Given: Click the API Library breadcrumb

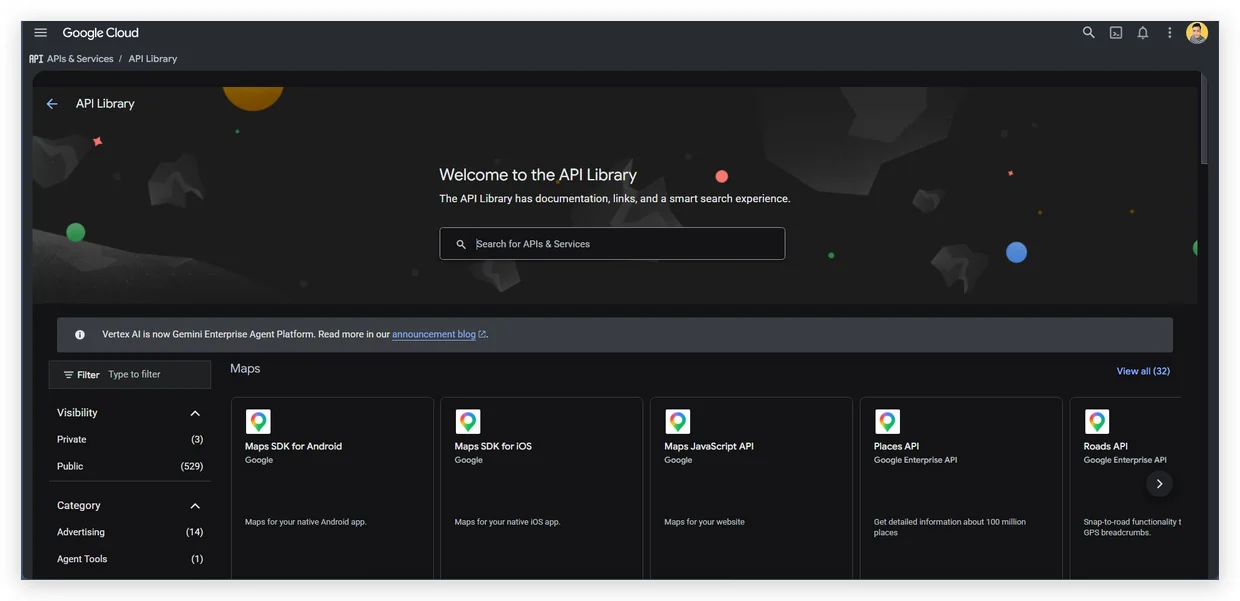Looking at the screenshot, I should click(153, 59).
